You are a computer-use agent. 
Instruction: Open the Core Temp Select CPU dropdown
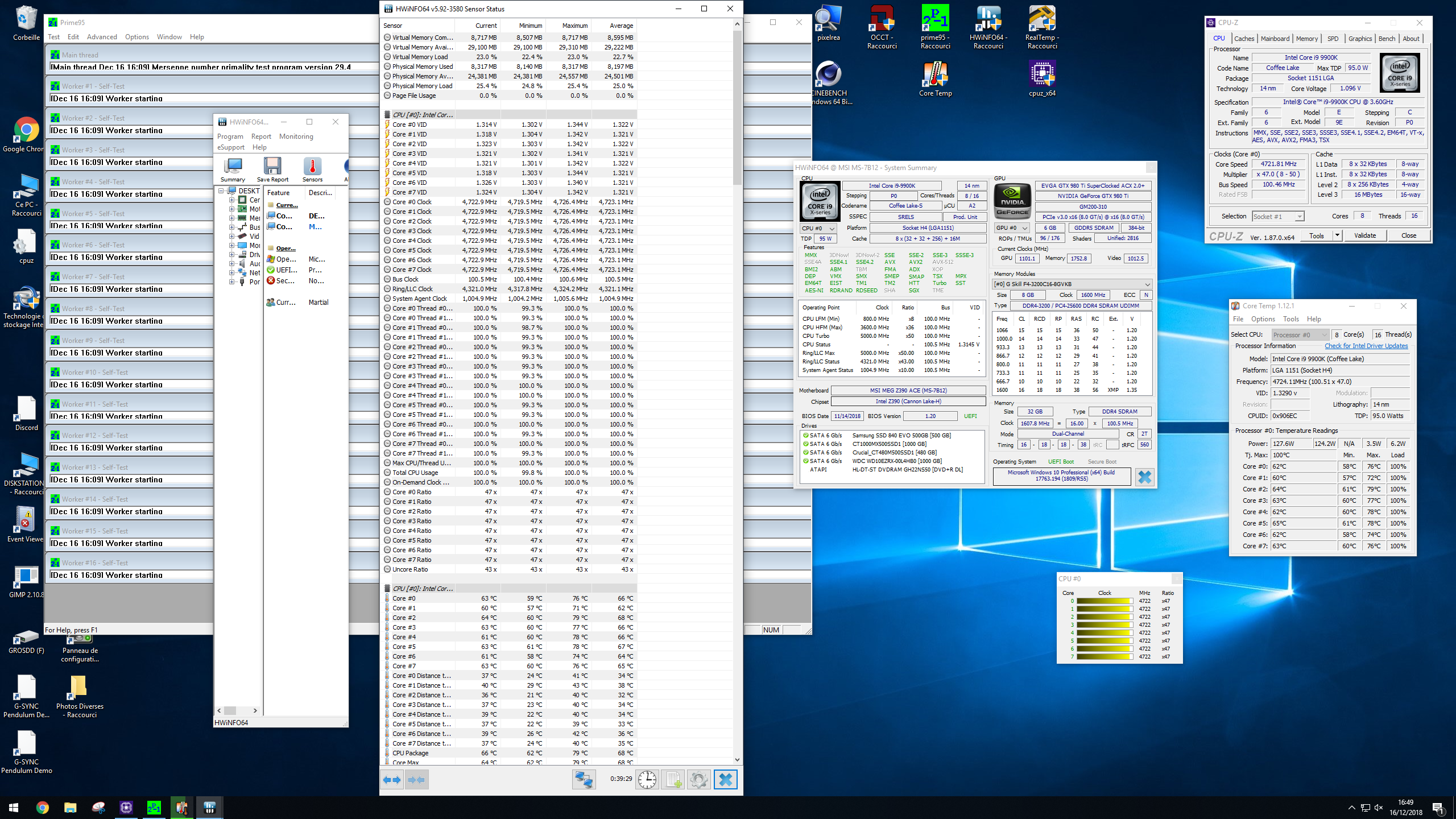[1300, 335]
